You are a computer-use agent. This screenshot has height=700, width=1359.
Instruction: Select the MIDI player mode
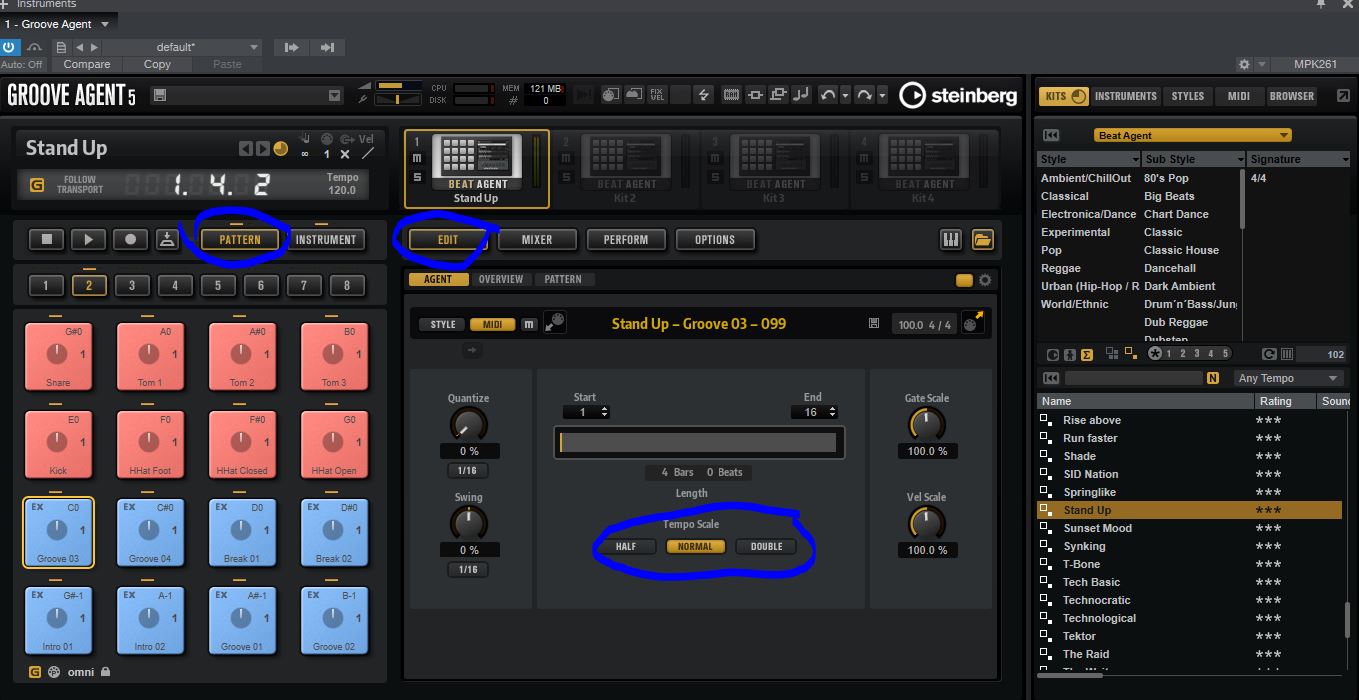pos(493,324)
